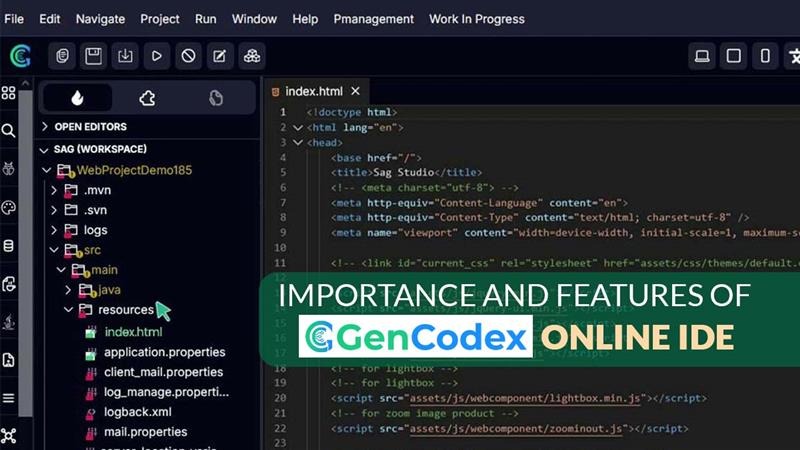Click the download/import arrow toolbar icon

pos(125,56)
